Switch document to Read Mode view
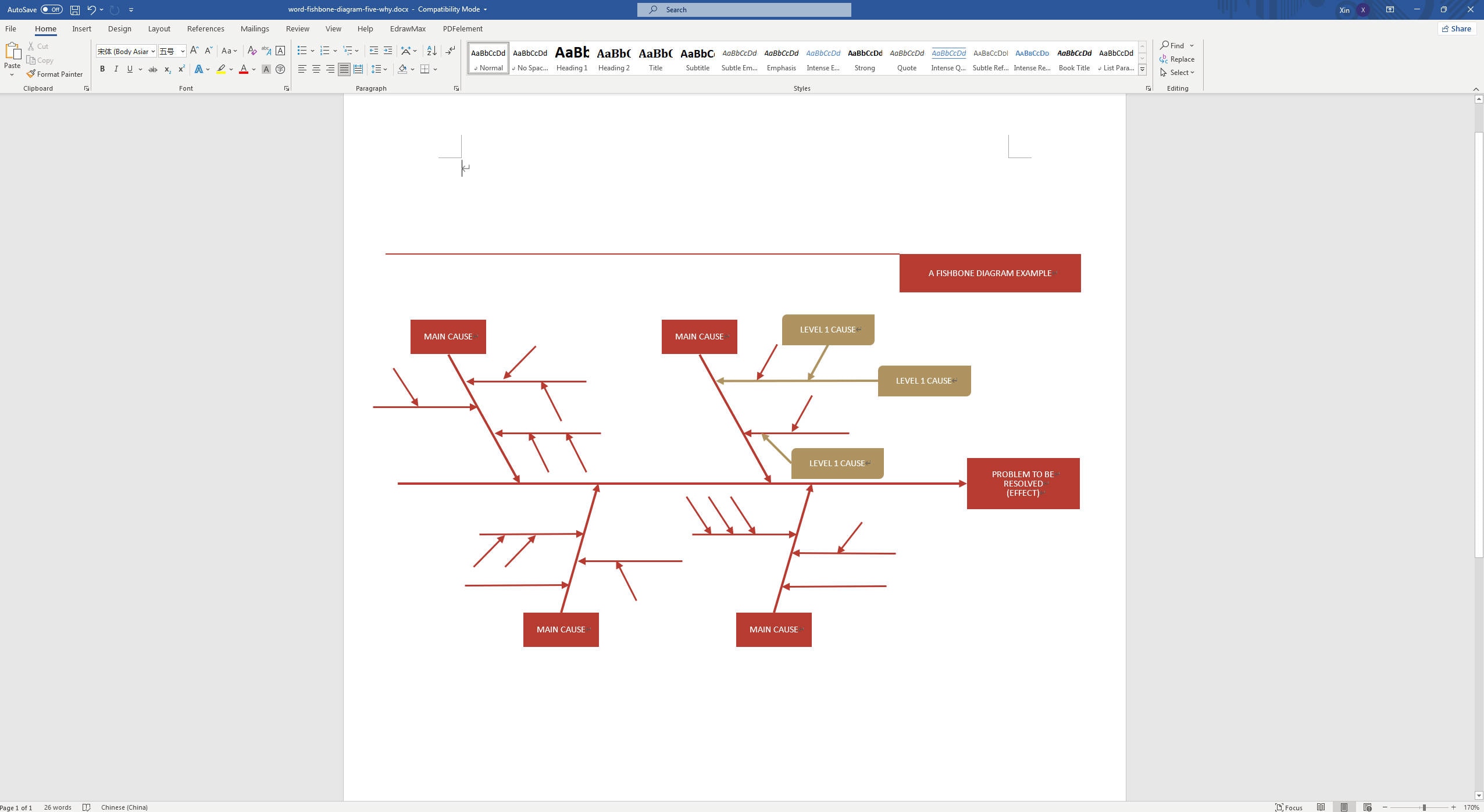Viewport: 1484px width, 812px height. [x=1322, y=807]
